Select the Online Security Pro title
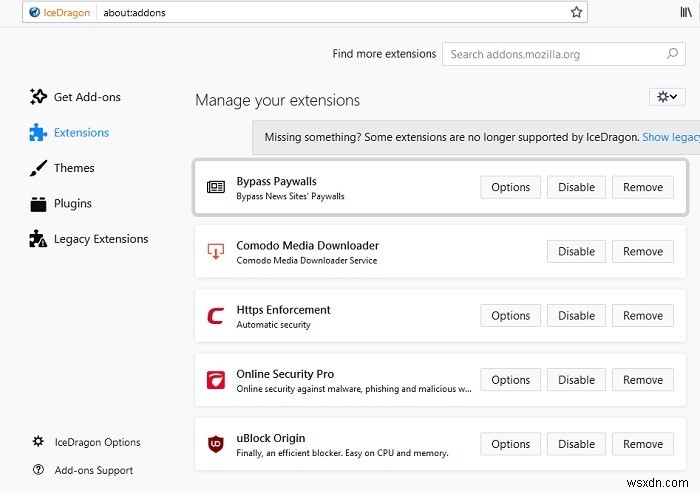The width and height of the screenshot is (700, 493). 285,374
